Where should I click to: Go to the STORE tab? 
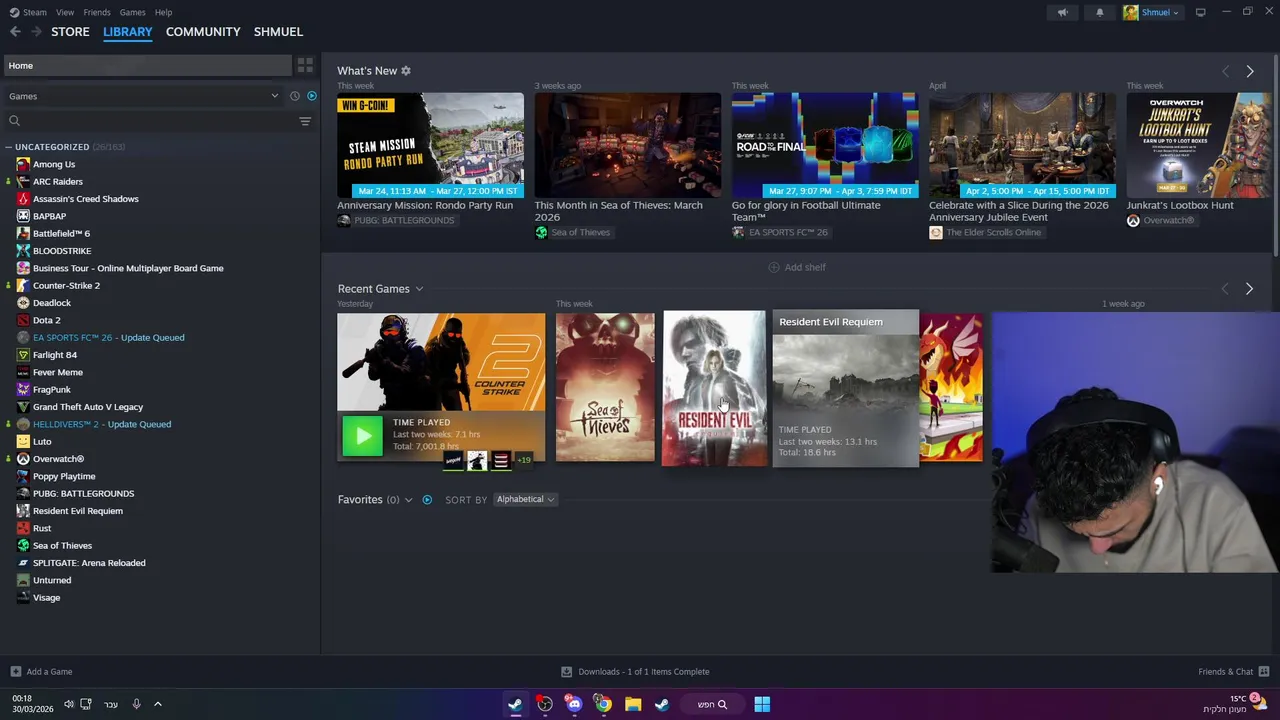[70, 32]
